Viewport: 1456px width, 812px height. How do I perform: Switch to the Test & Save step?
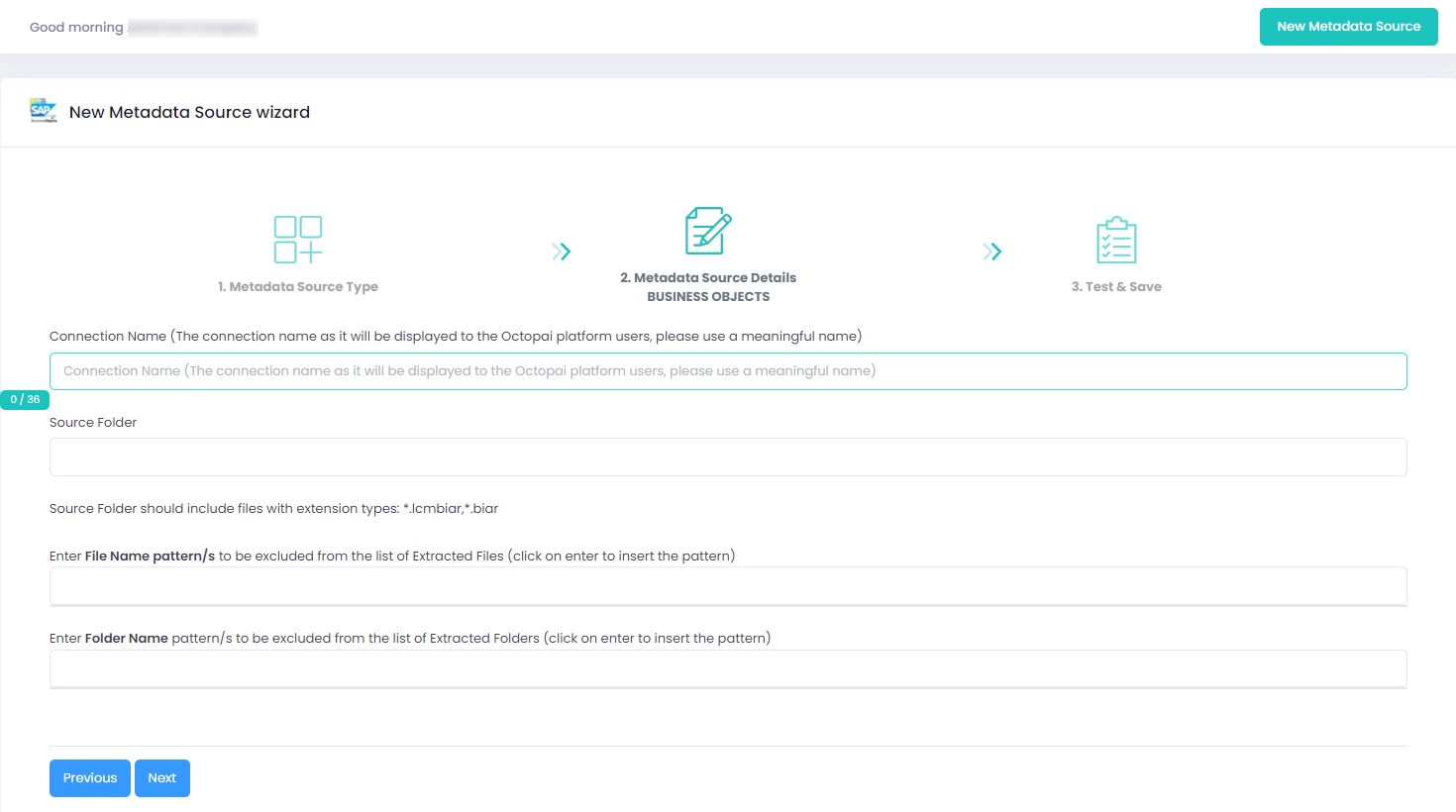point(1116,285)
